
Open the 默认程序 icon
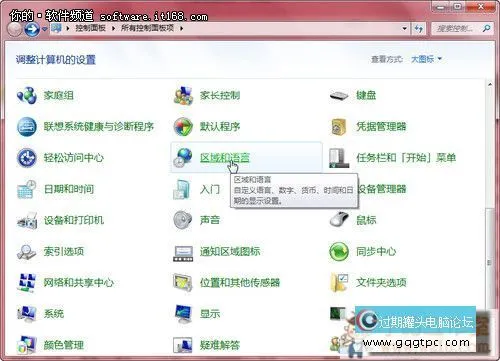coord(183,127)
